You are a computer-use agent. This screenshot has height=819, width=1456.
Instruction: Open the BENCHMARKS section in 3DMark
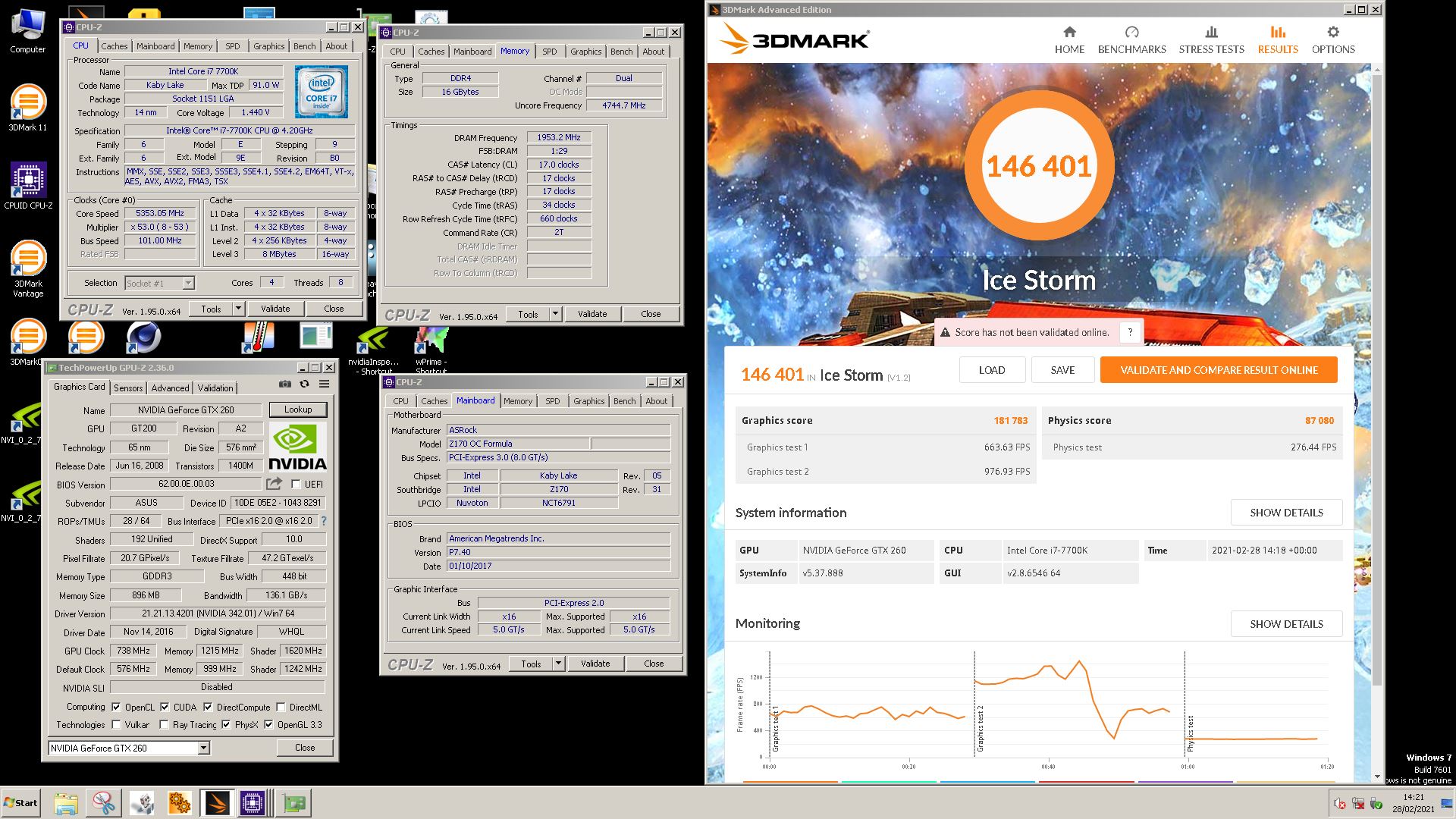click(x=1131, y=40)
